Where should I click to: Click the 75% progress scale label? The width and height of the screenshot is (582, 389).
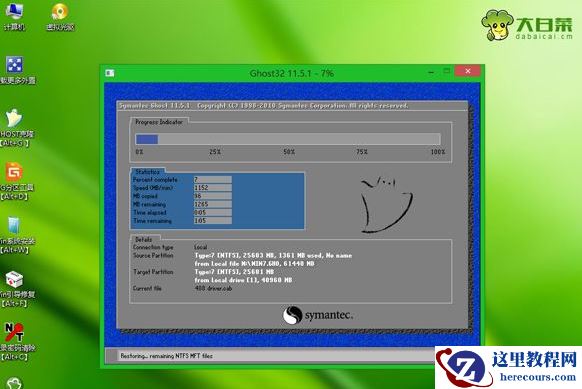pos(362,152)
